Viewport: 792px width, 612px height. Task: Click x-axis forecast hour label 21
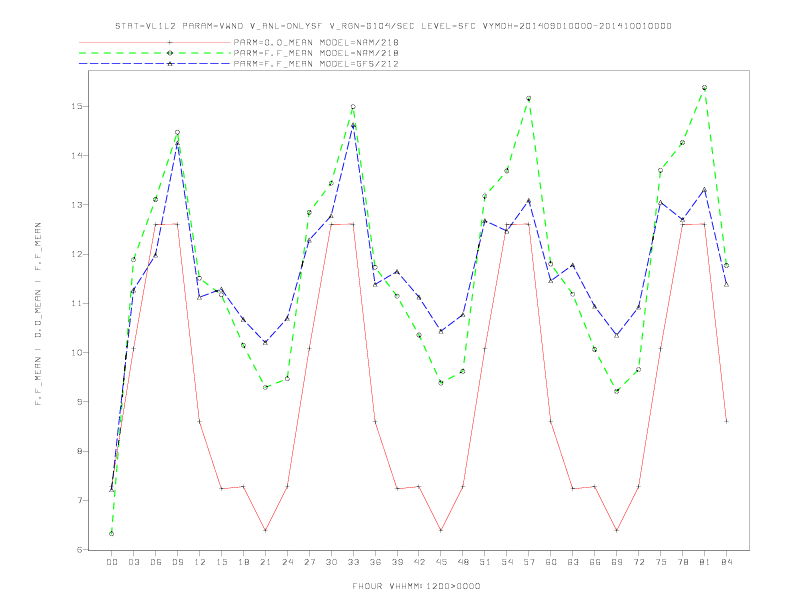pos(265,562)
